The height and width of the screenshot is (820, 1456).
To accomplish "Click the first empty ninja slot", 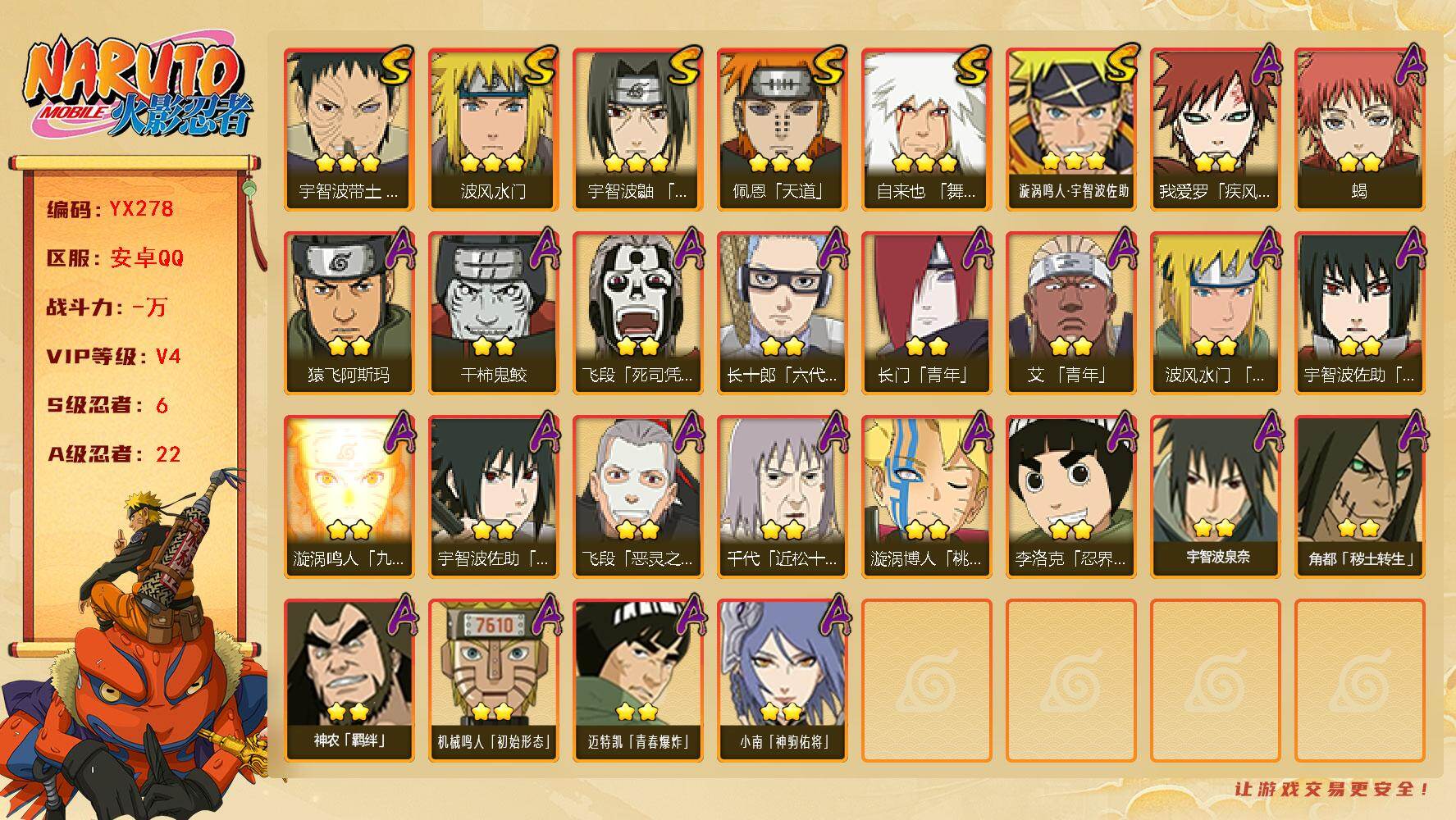I will point(926,680).
